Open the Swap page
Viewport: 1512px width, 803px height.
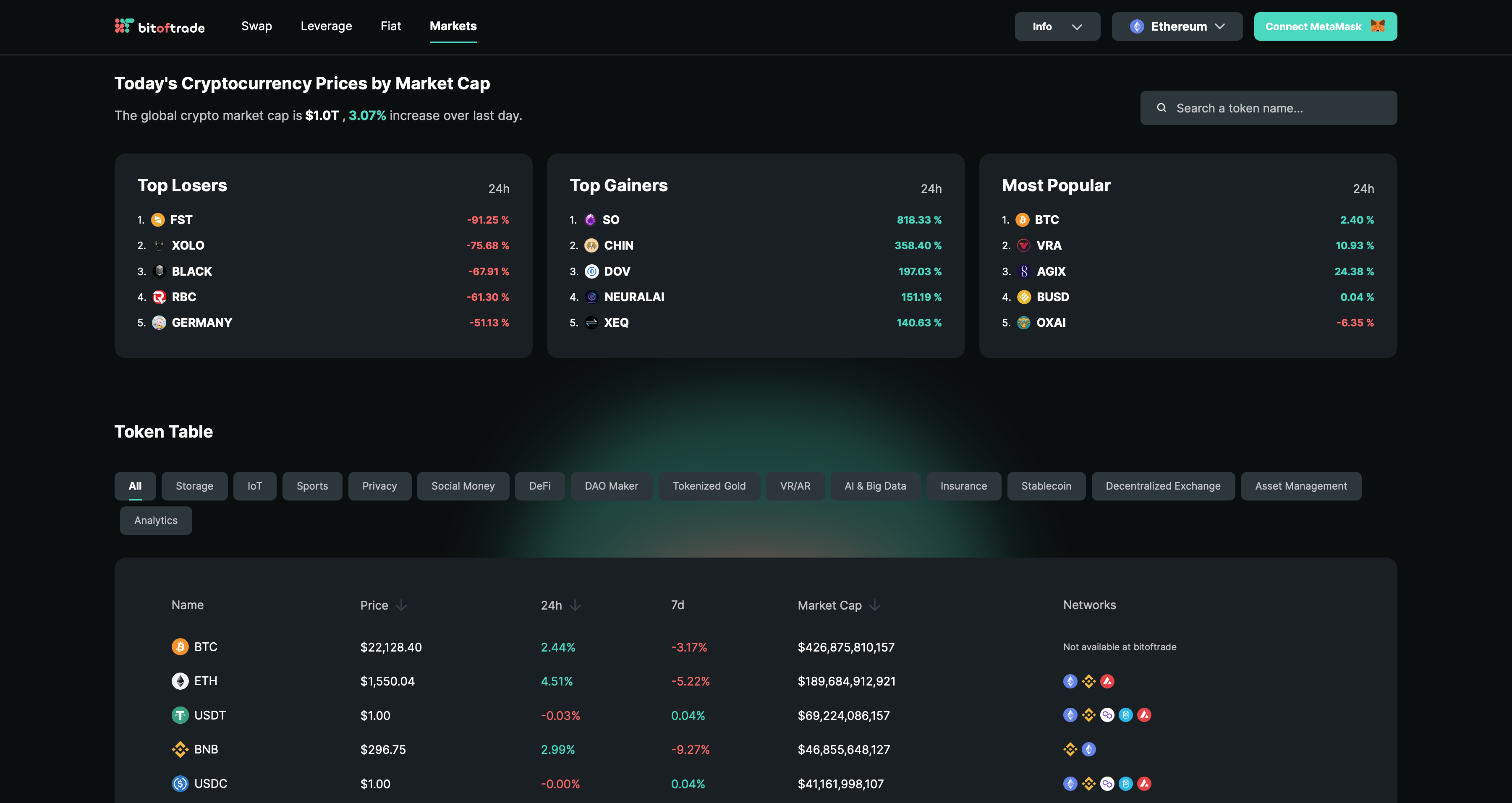256,26
